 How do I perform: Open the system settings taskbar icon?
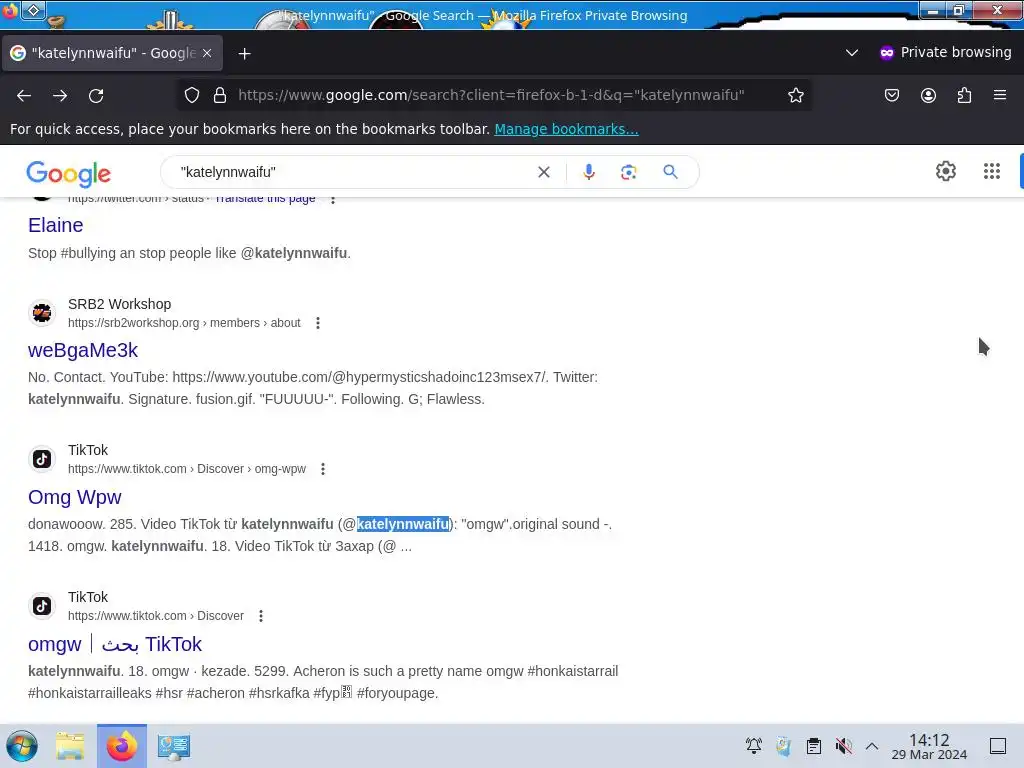pyautogui.click(x=174, y=746)
